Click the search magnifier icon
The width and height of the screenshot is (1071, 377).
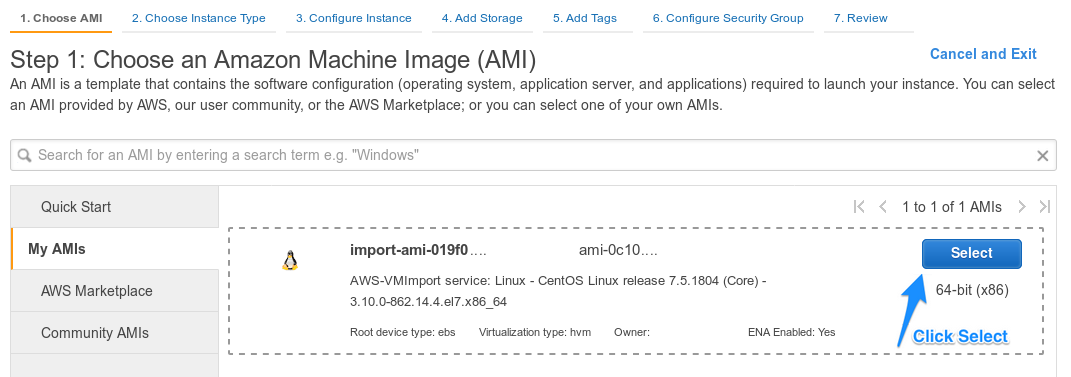[25, 156]
